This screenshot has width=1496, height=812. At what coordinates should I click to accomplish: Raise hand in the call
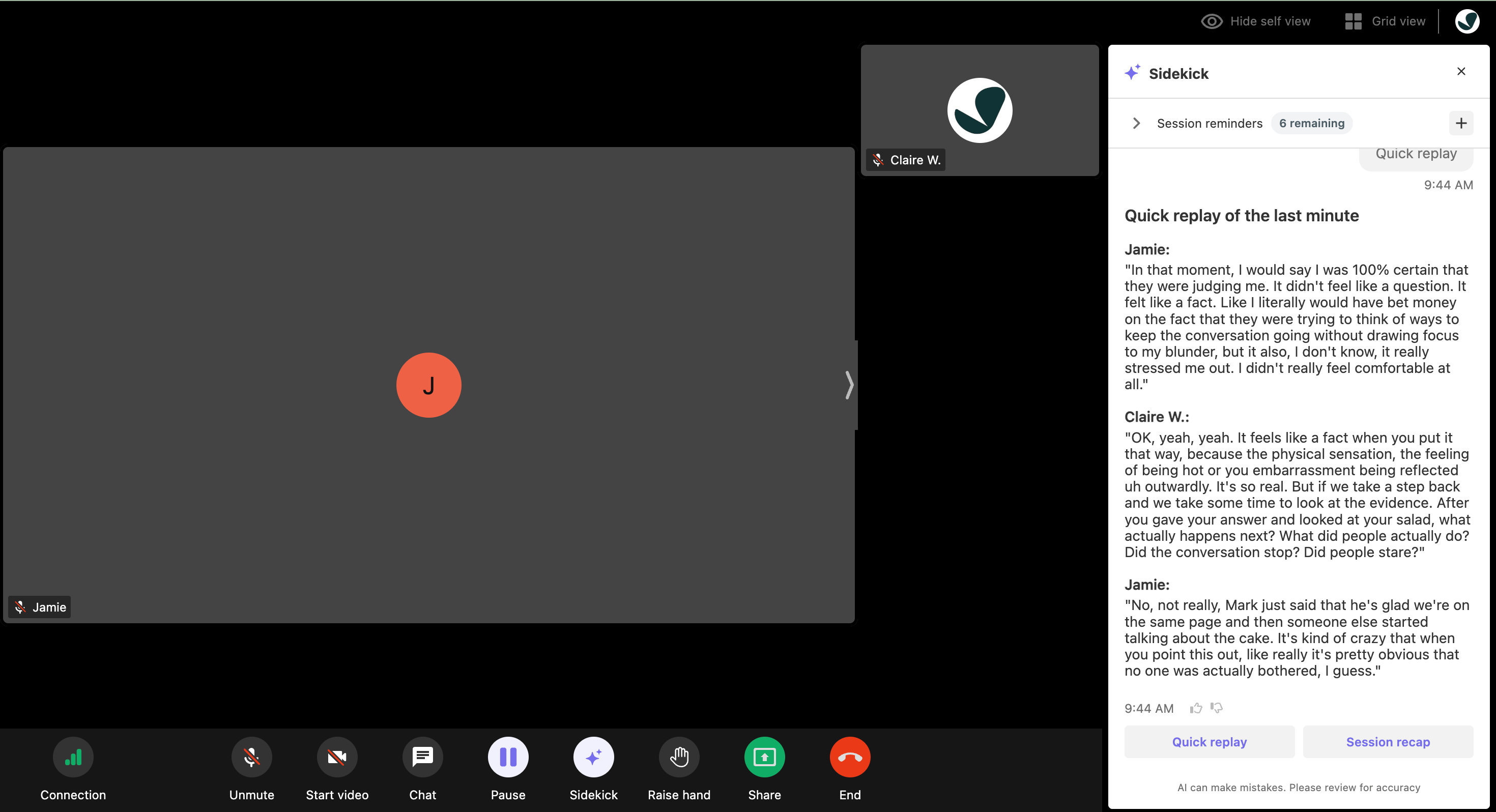(679, 757)
